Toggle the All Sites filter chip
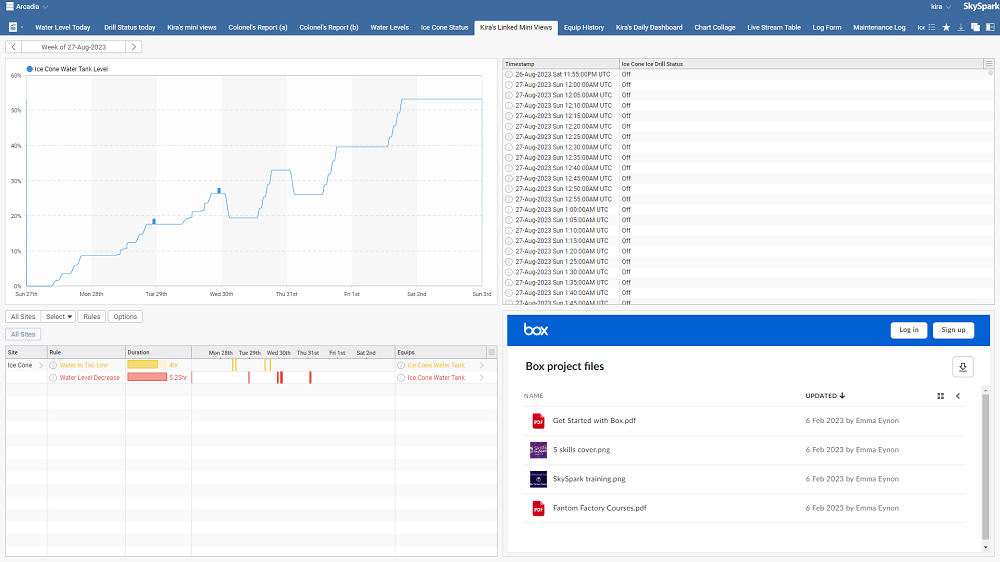Viewport: 1000px width, 562px height. (x=23, y=334)
